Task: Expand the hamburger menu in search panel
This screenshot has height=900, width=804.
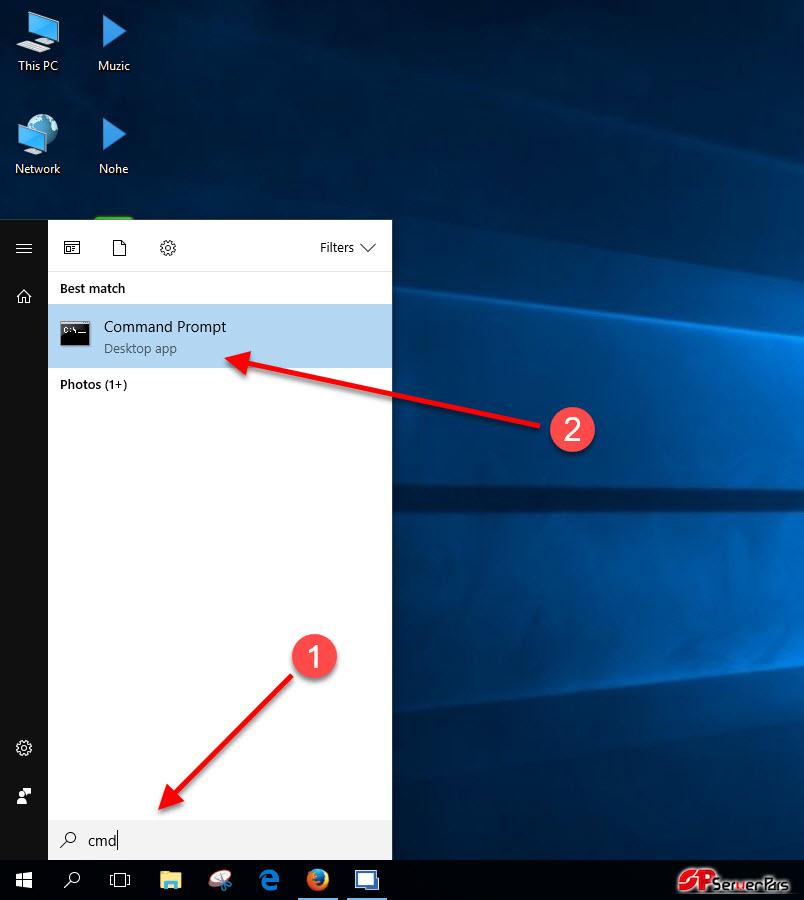Action: click(24, 248)
